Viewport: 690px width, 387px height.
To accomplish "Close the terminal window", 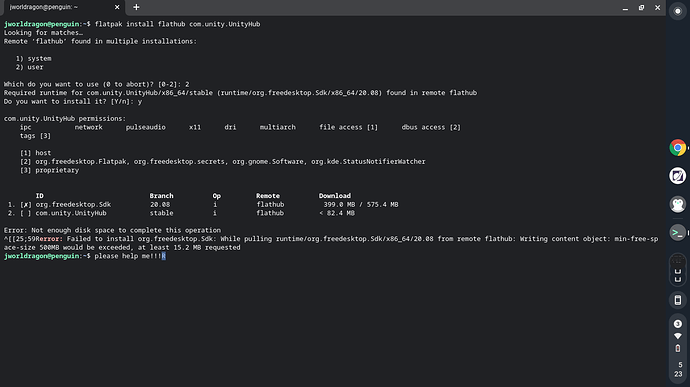I will click(657, 7).
